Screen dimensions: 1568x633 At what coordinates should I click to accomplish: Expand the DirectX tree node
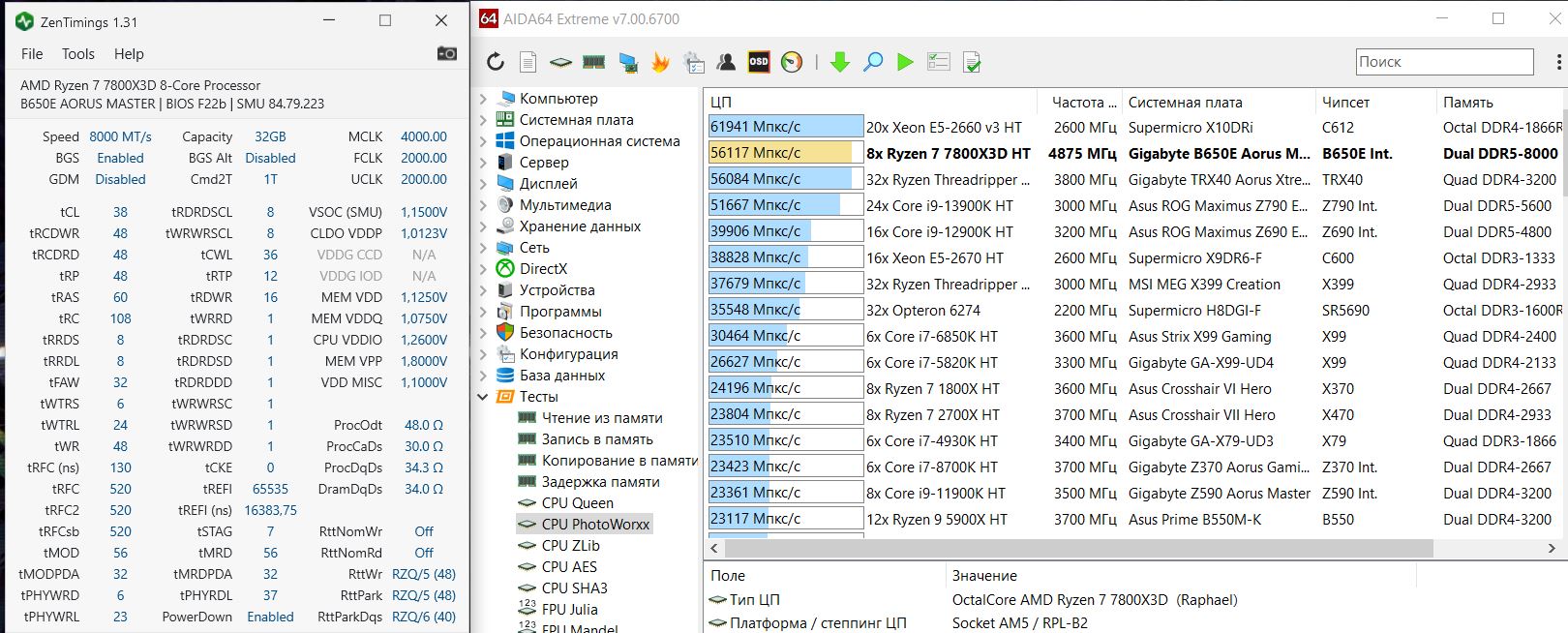coord(483,269)
